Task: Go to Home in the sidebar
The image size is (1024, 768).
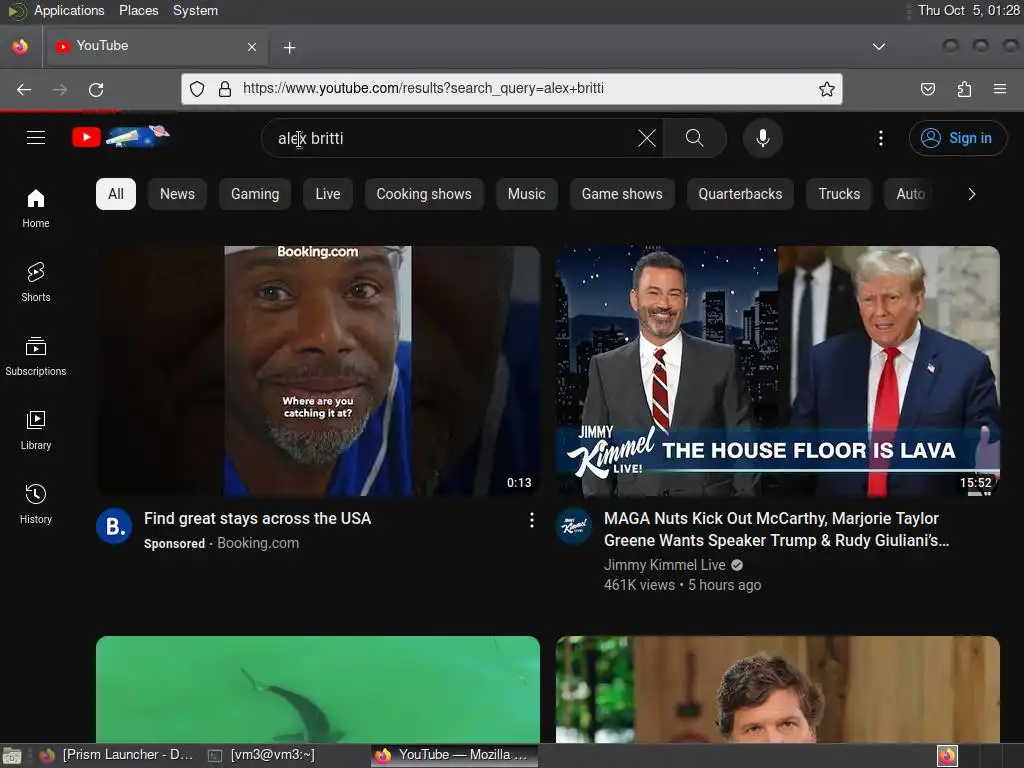Action: 36,208
